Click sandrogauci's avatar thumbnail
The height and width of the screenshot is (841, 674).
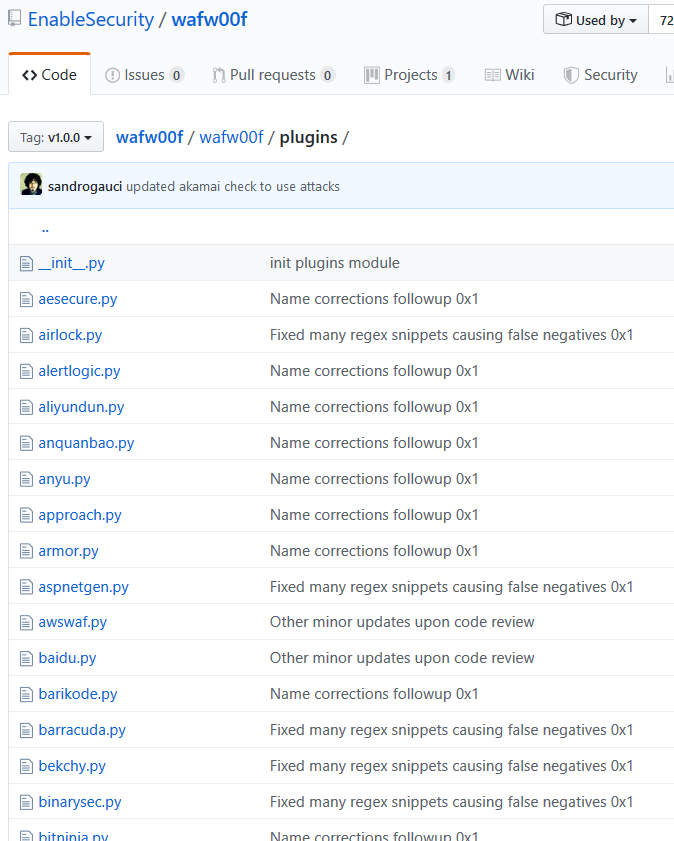31,184
